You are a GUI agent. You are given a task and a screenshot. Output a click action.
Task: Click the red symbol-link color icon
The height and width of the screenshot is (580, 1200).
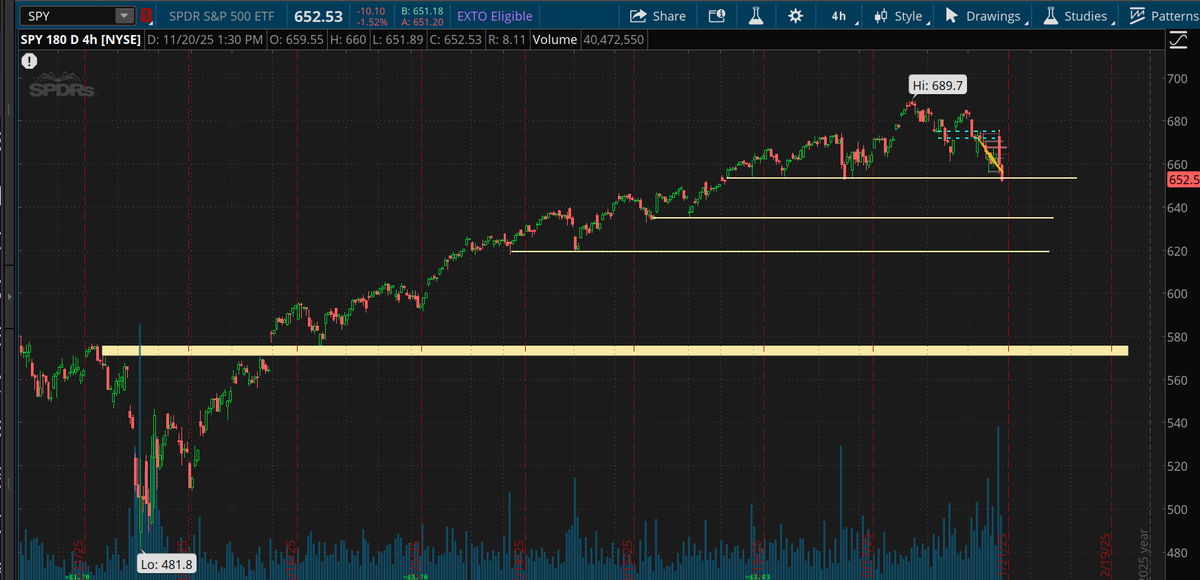[x=146, y=16]
